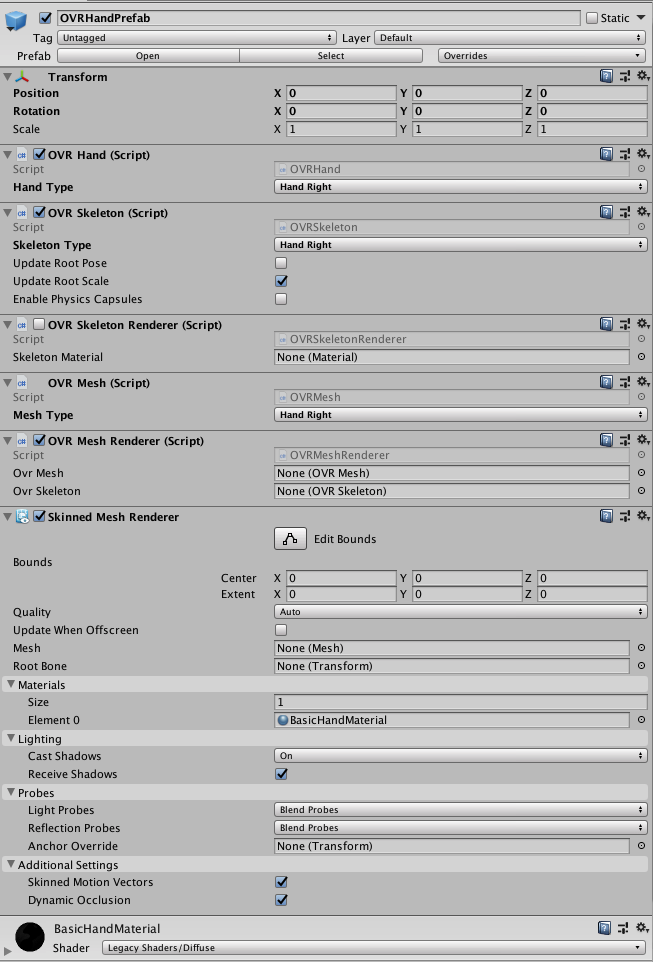Pick Ovr Mesh via object picker circle
Image resolution: width=653 pixels, height=962 pixels.
tap(641, 472)
